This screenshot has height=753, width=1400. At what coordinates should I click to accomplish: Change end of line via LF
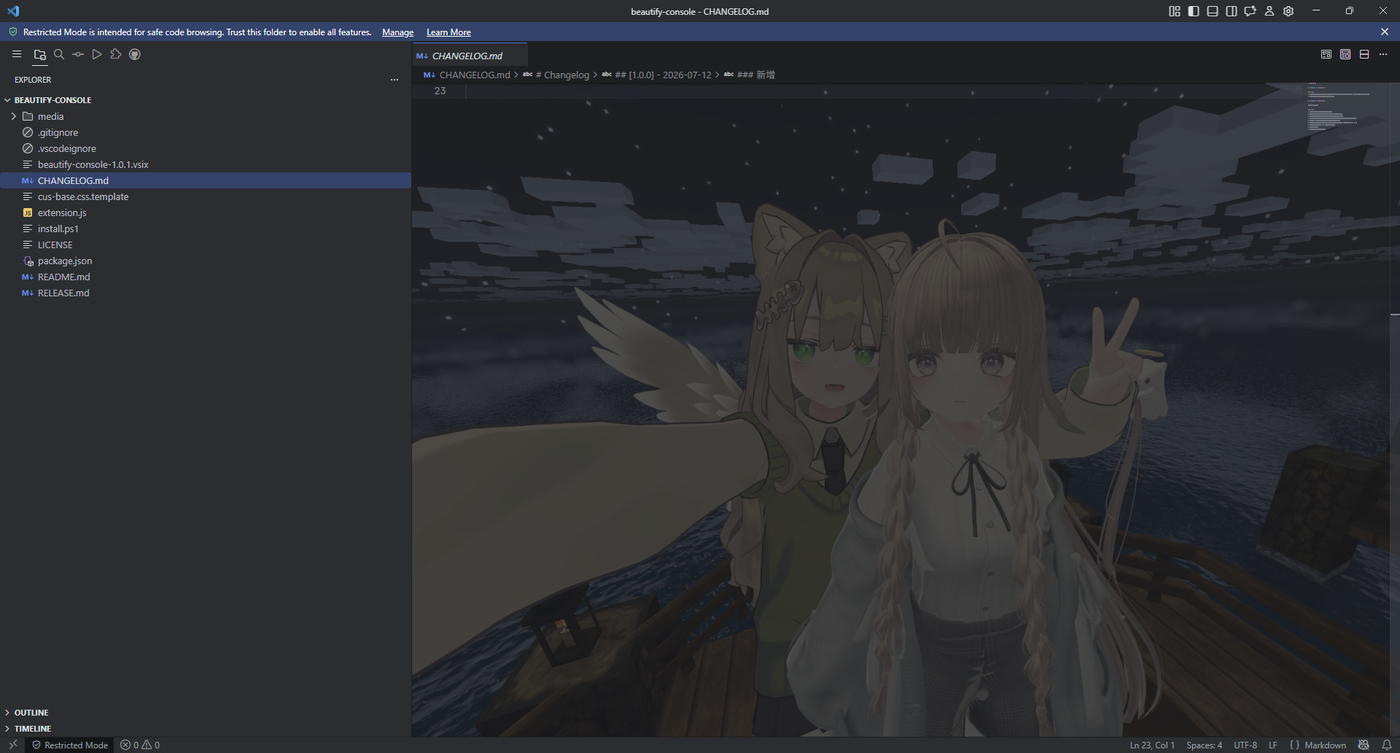pos(1273,745)
